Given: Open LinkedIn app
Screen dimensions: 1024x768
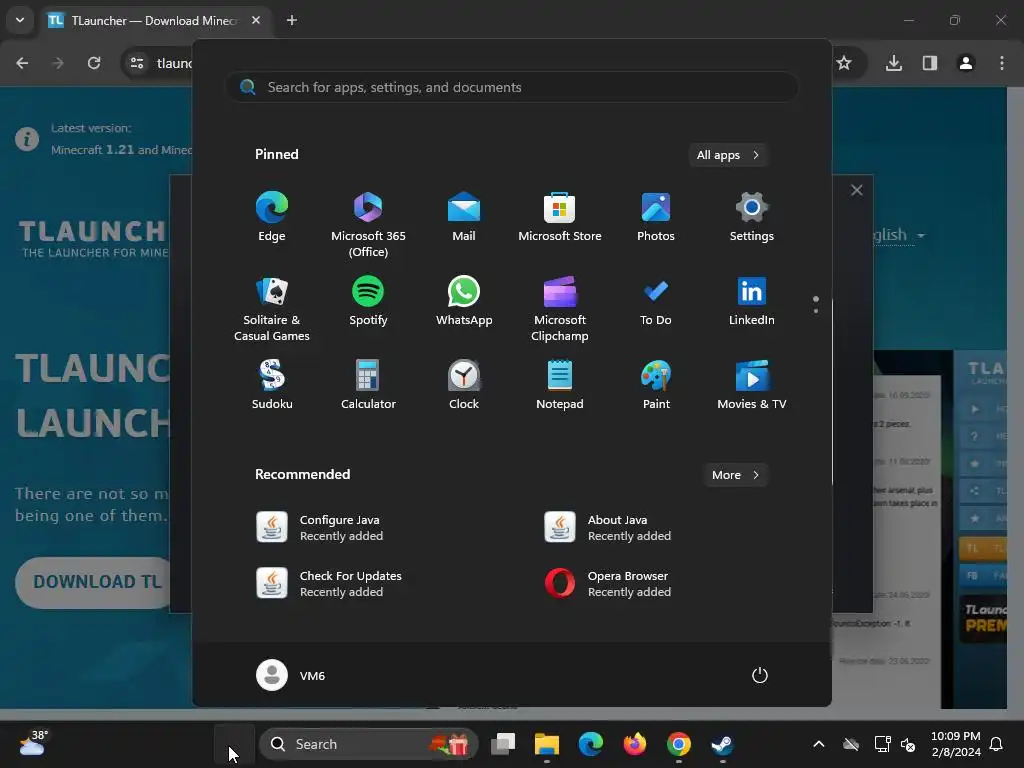Looking at the screenshot, I should 752,301.
